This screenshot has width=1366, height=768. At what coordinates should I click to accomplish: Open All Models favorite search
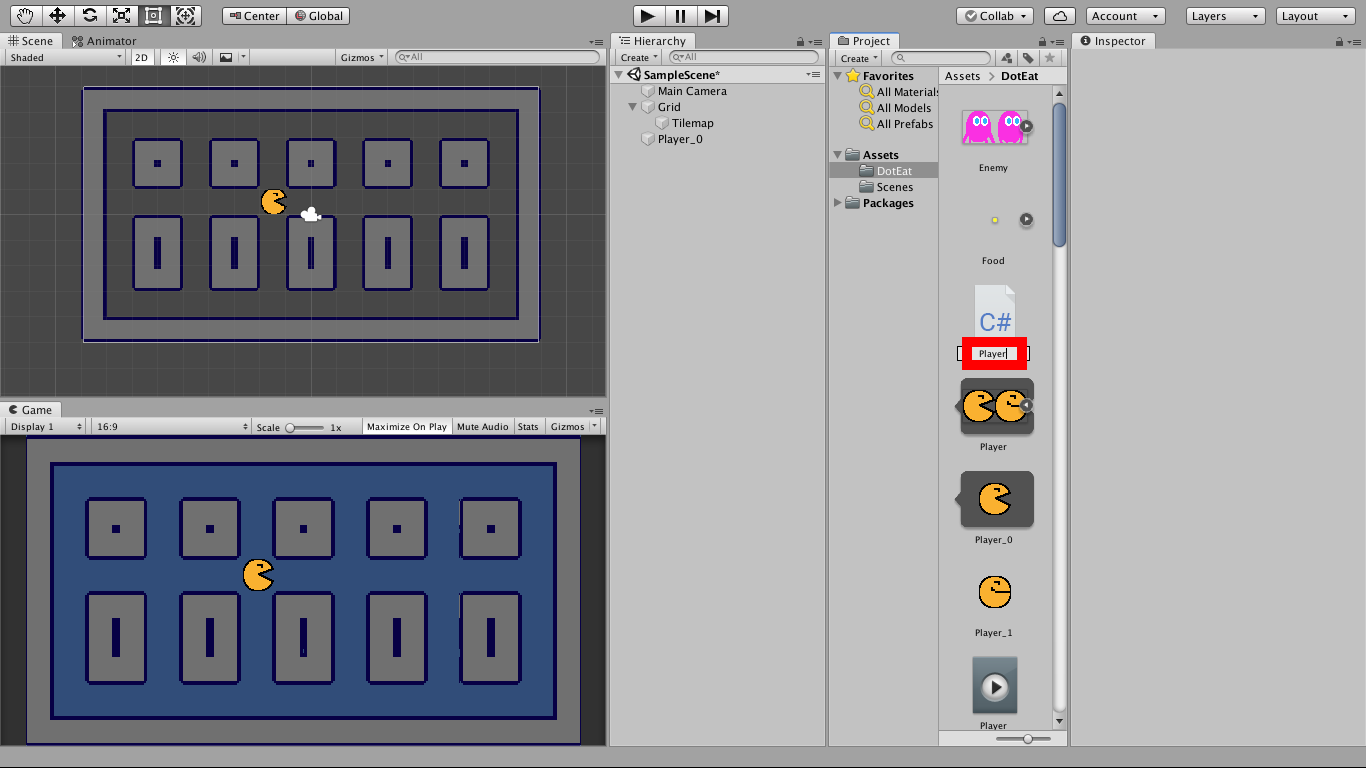pos(896,108)
